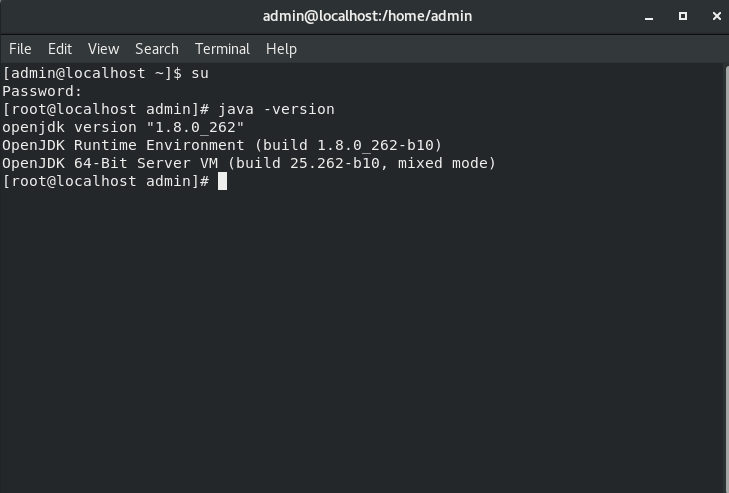Click the admin@localhost window title bar
The height and width of the screenshot is (493, 729).
coord(366,16)
